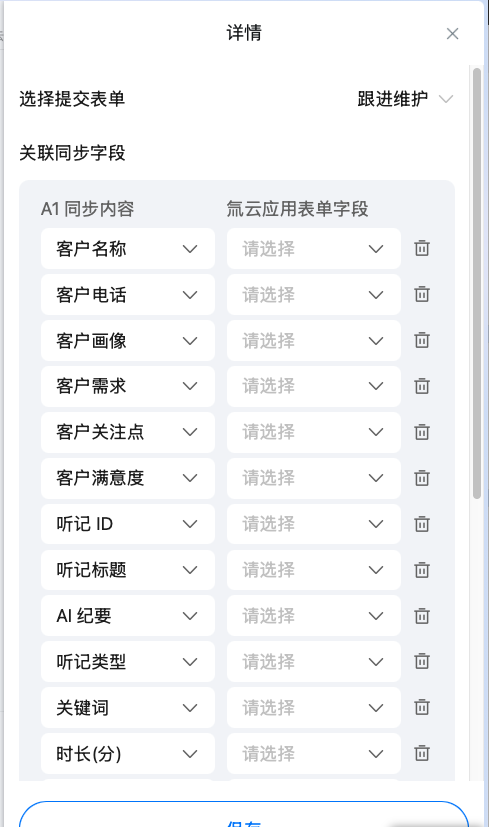Click trash icon next to 关键词 row
This screenshot has width=489, height=827.
421,707
